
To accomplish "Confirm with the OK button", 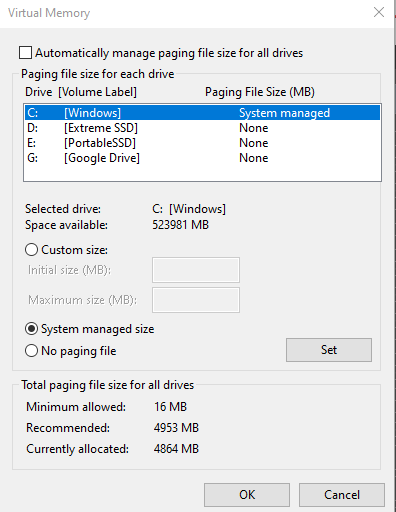I will 247,495.
